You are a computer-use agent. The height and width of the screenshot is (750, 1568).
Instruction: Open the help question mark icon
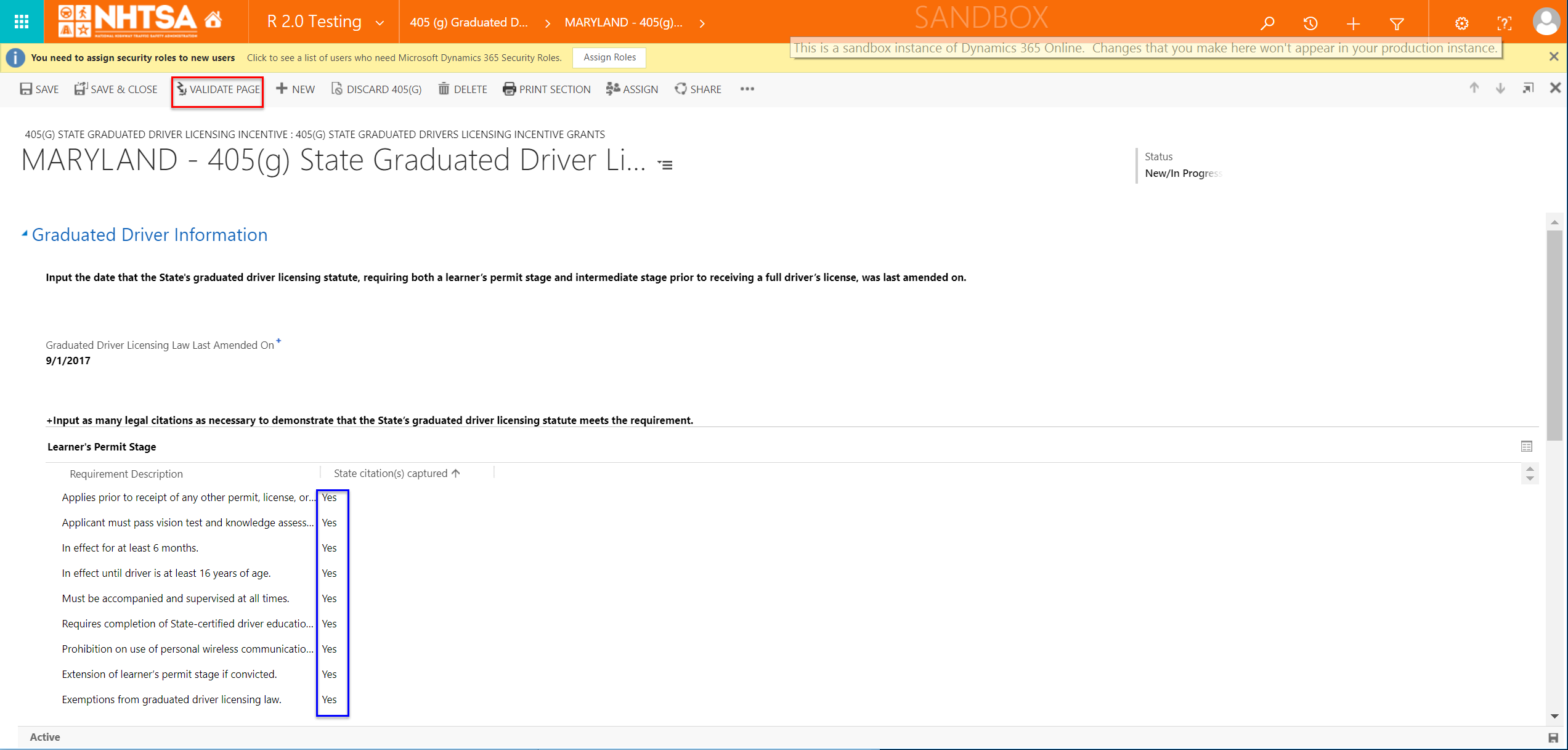click(x=1504, y=23)
